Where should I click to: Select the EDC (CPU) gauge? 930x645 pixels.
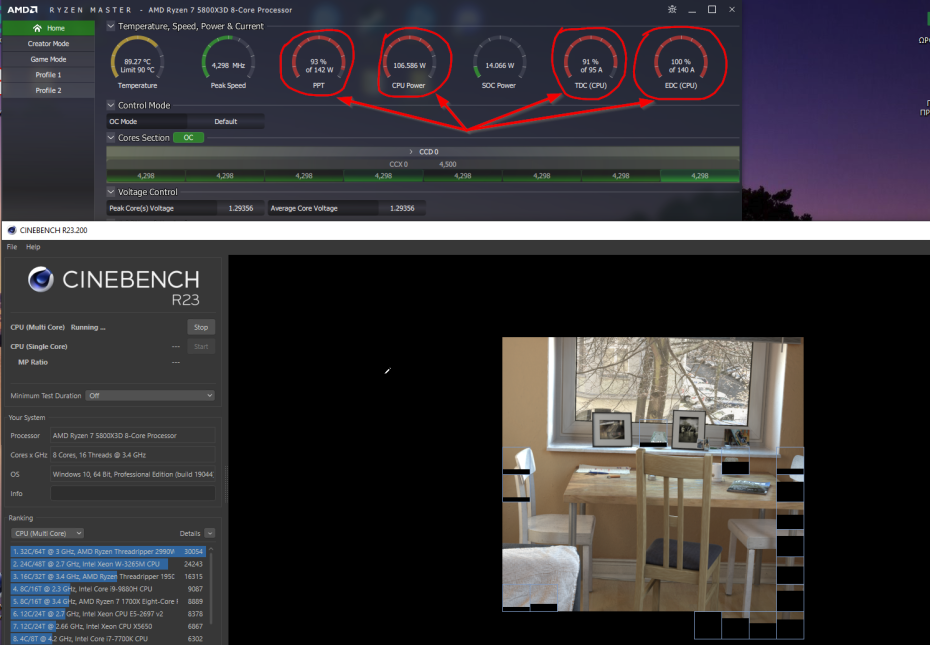coord(680,62)
